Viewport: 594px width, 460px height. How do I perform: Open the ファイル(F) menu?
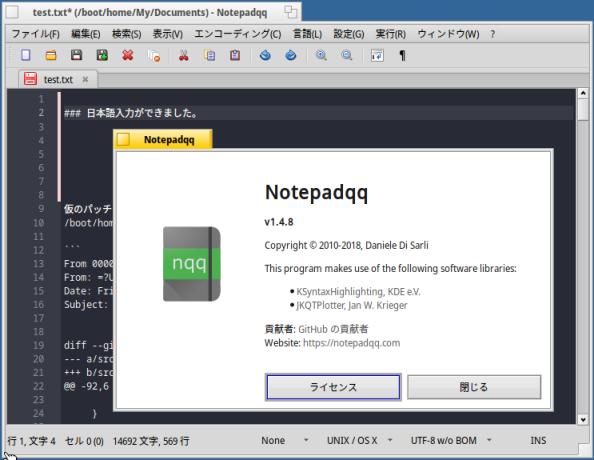[36, 34]
